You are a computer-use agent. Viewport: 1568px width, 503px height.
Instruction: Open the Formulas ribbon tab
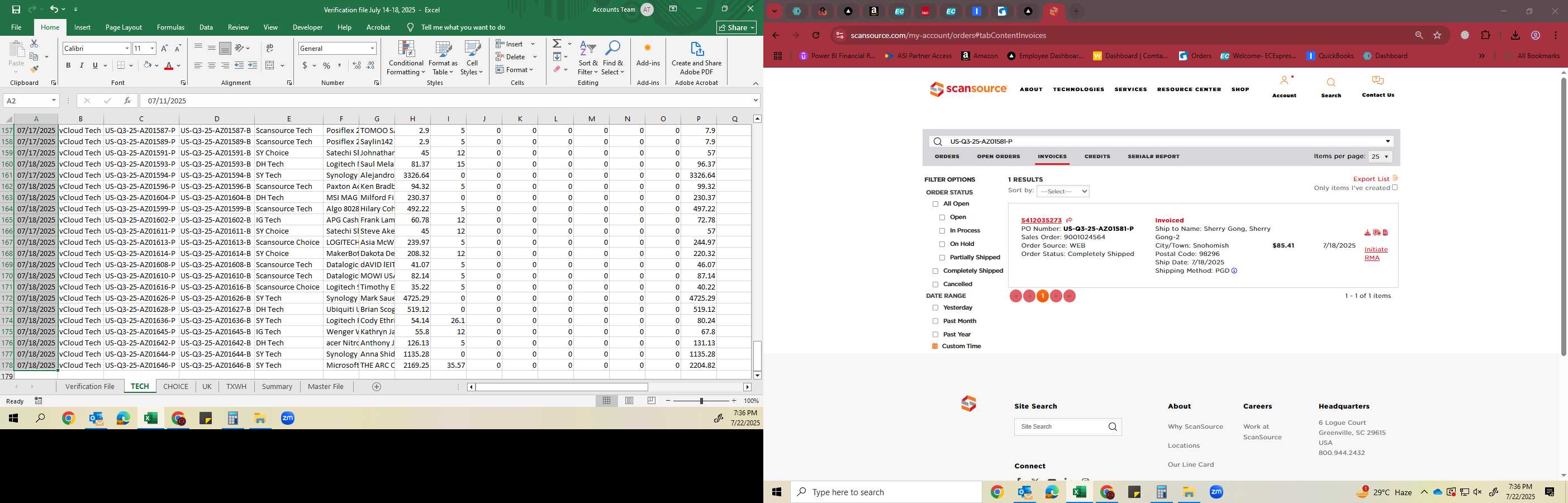tap(170, 27)
